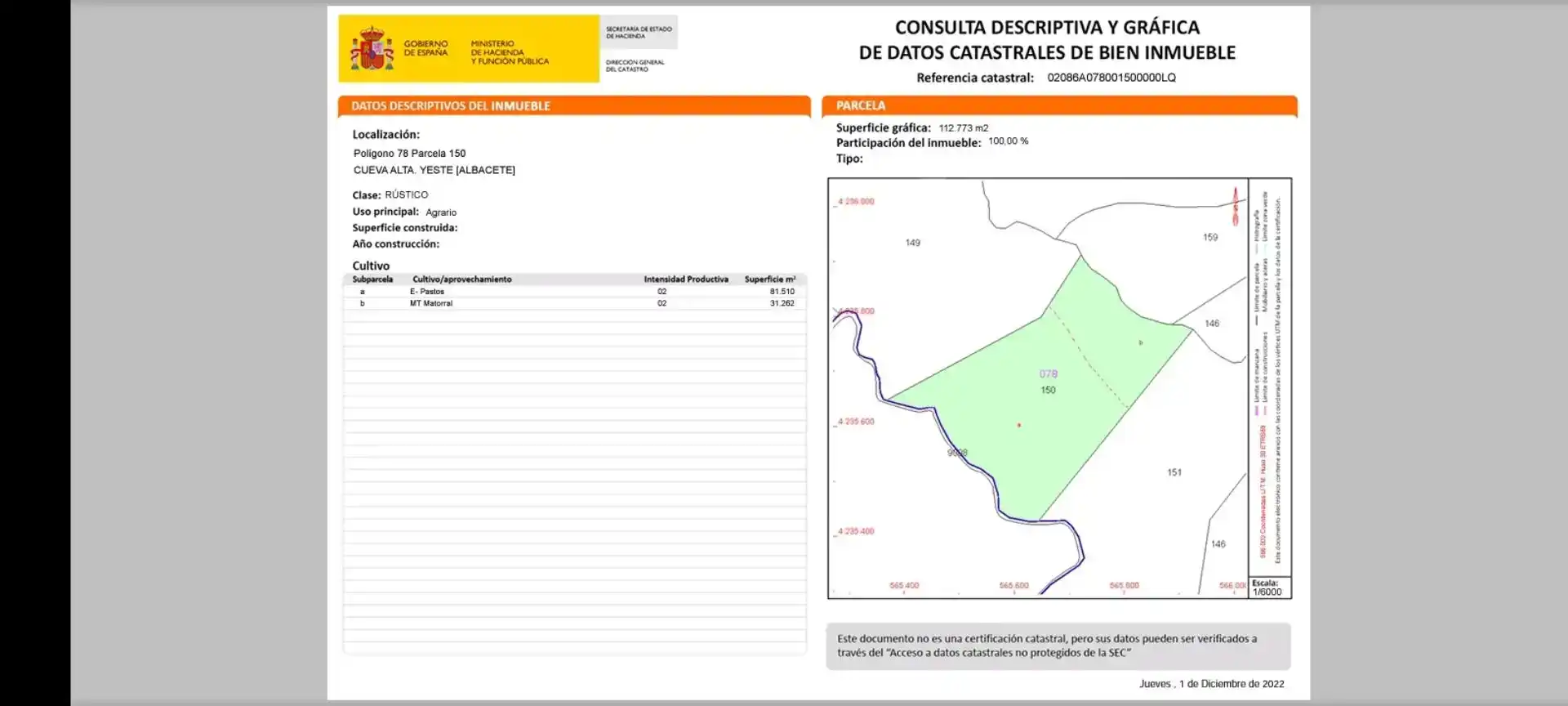Click the '9008' label by the river
Screen dimensions: 1568x706
coord(957,453)
